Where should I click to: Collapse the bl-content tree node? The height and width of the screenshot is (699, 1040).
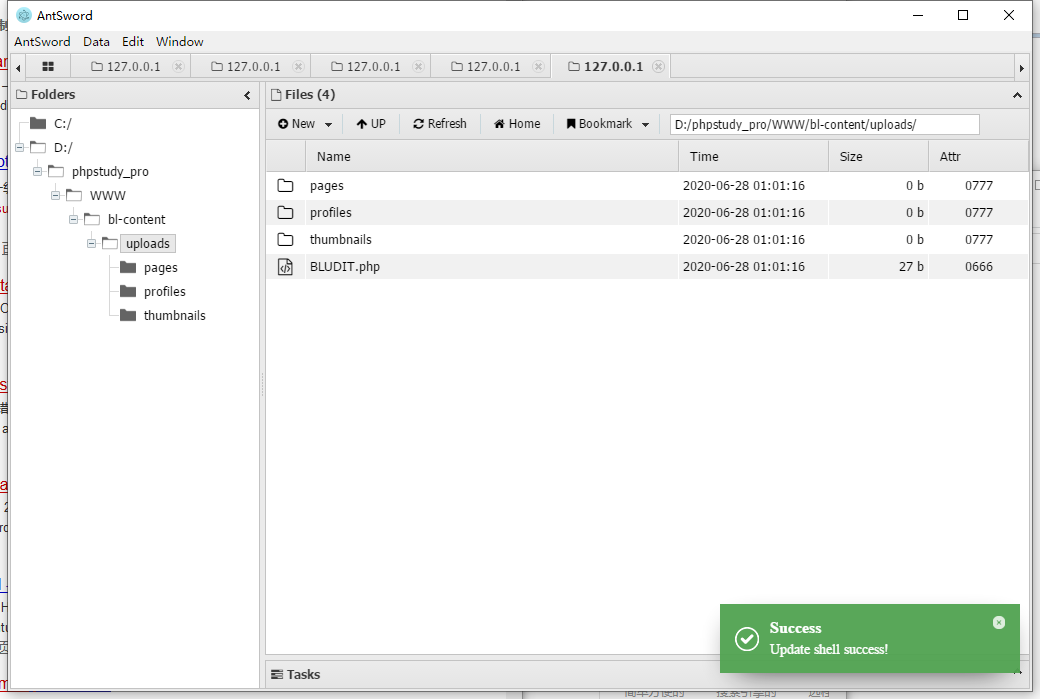coord(73,219)
